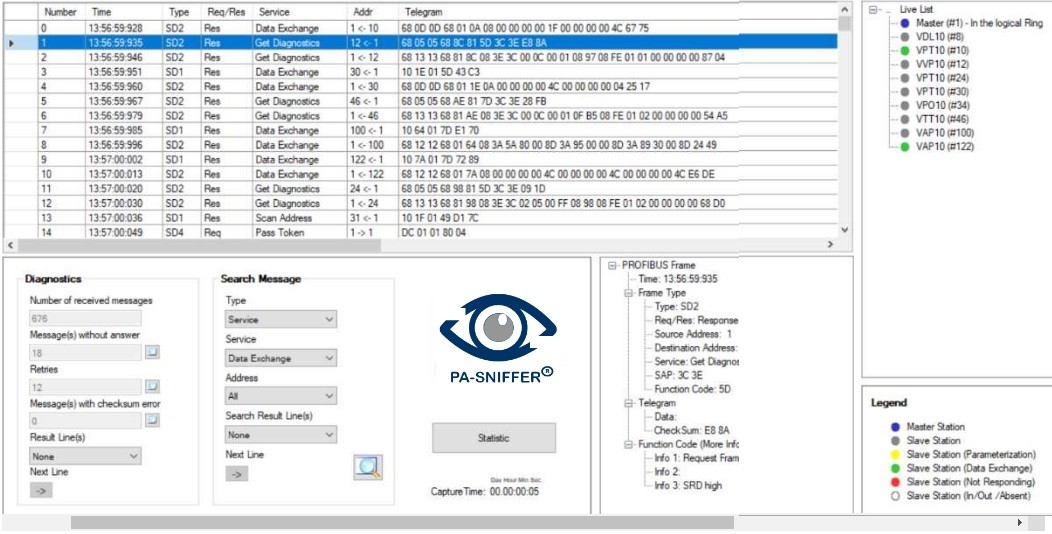Go to next line in Search Message

pyautogui.click(x=237, y=474)
